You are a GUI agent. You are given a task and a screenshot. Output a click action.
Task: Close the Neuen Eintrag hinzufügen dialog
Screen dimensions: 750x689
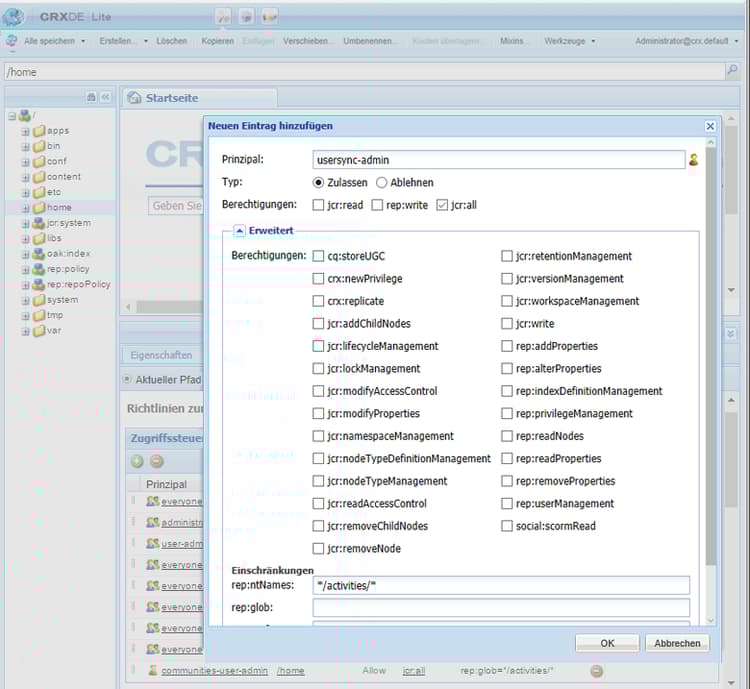click(710, 126)
